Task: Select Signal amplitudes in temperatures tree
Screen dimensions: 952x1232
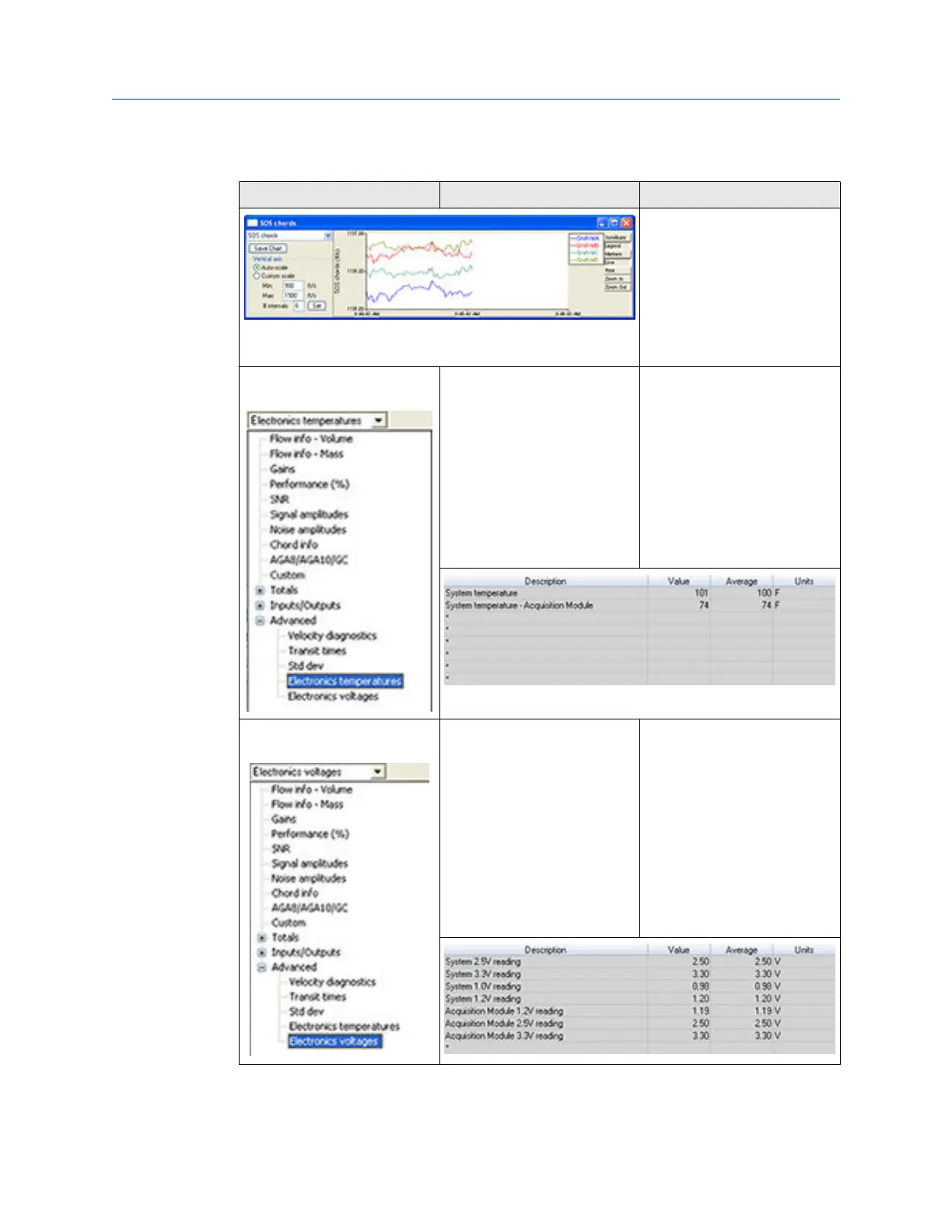Action: 309,514
